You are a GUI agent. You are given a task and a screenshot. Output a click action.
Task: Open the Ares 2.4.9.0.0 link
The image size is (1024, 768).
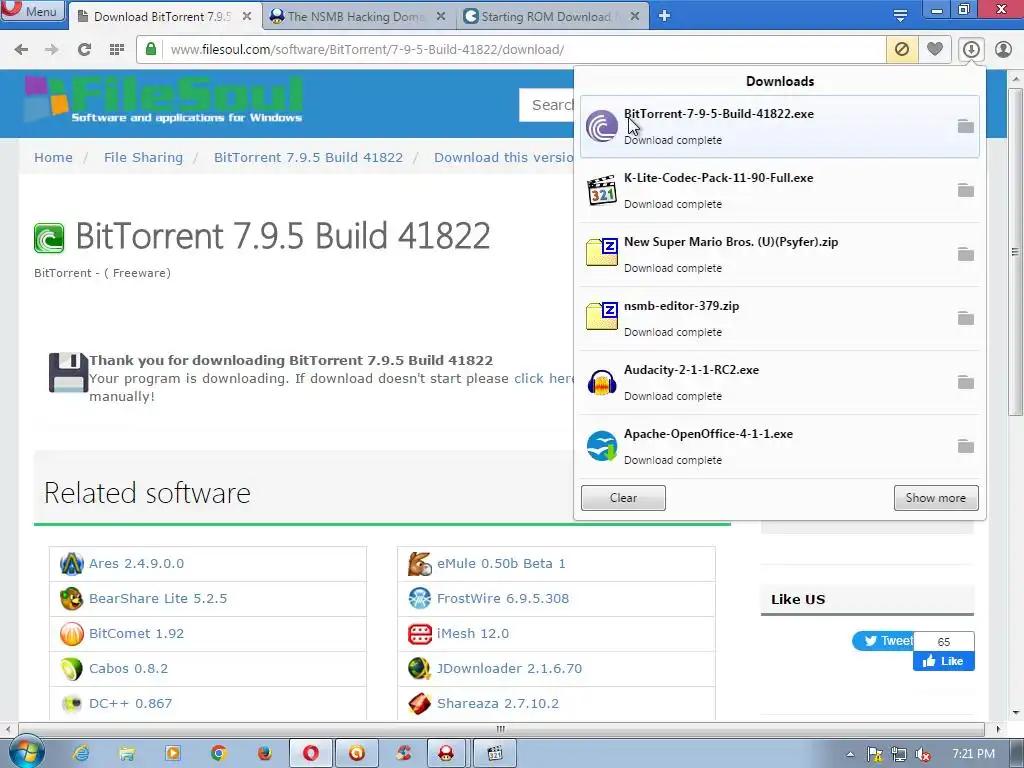coord(136,563)
